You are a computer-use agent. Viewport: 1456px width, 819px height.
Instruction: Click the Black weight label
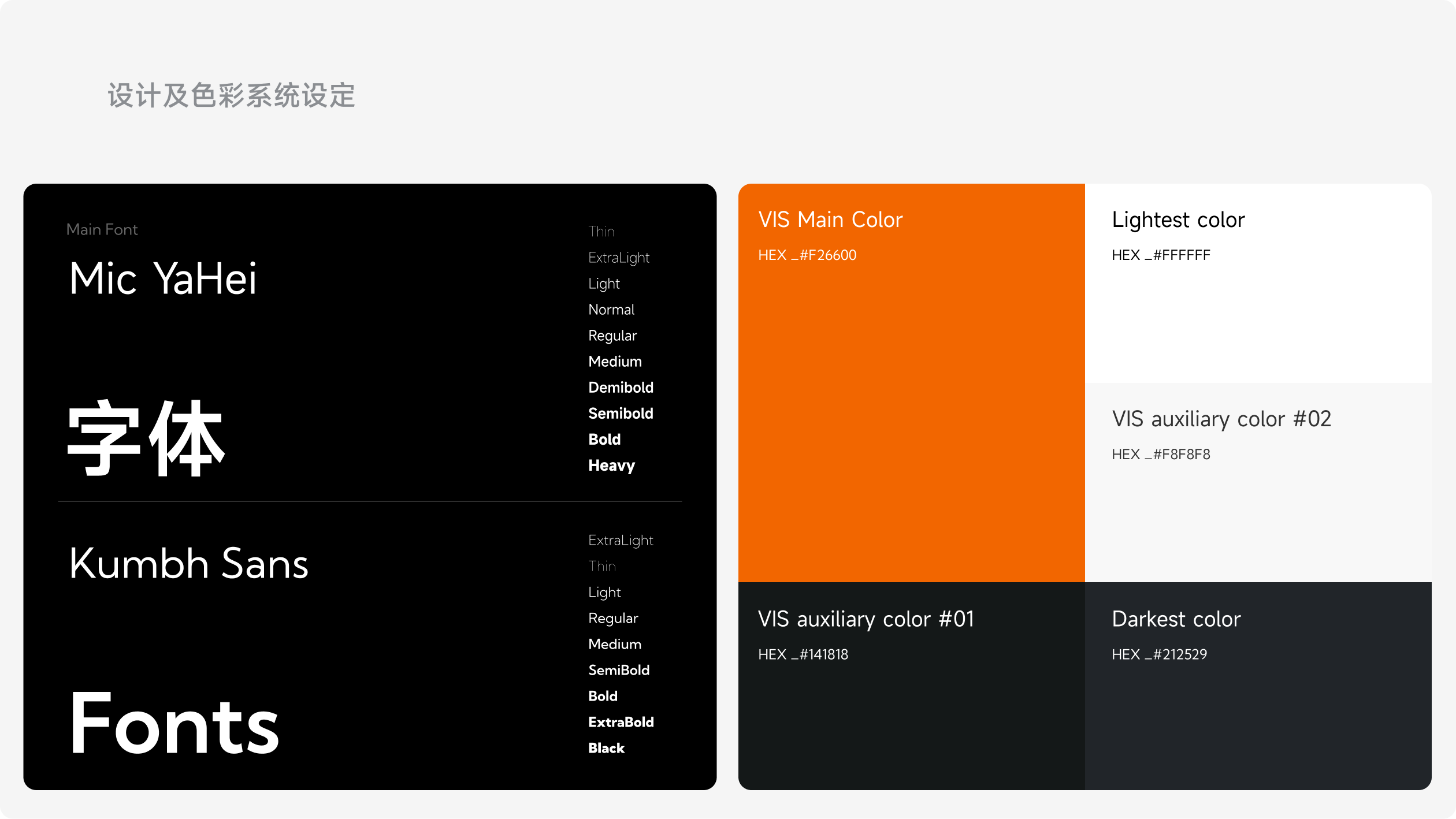[606, 748]
